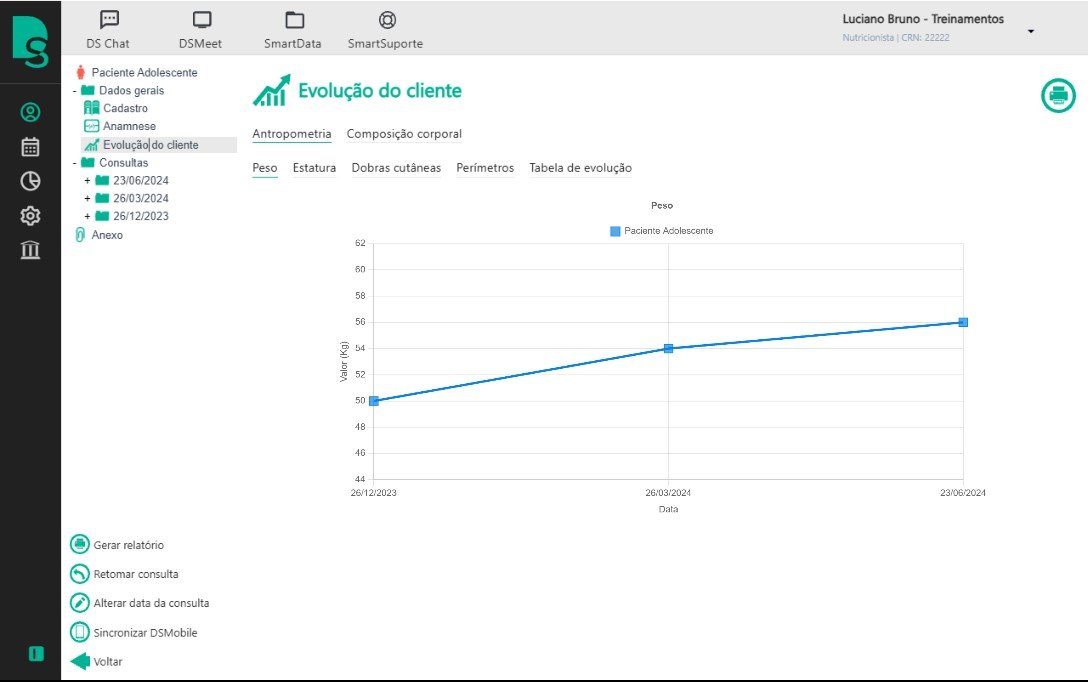Image resolution: width=1088 pixels, height=682 pixels.
Task: Click the Sincronizar DSMobile phone icon
Action: pos(80,632)
